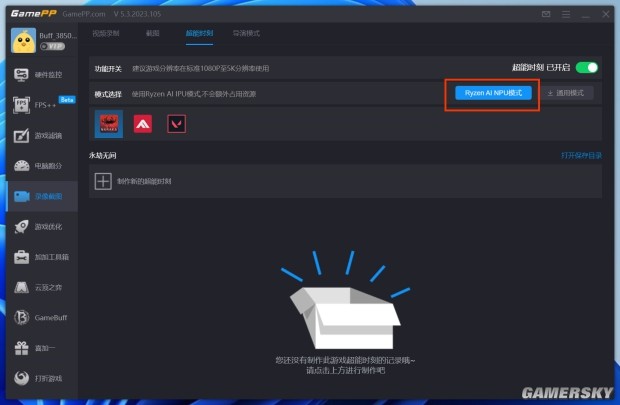Open 硬件监控 hardware monitoring in sidebar
Screen dimensions: 620x405
(42, 74)
